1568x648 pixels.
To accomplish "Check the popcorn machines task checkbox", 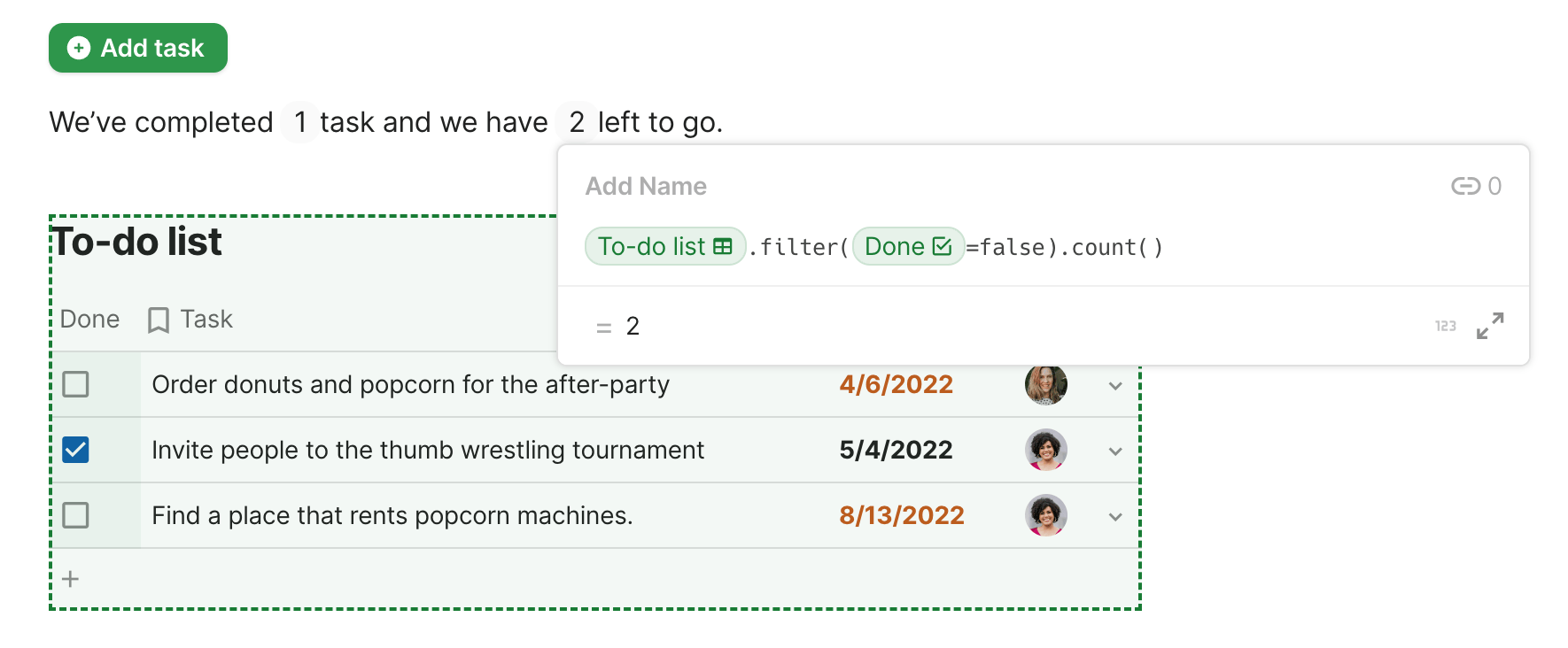I will 76,515.
